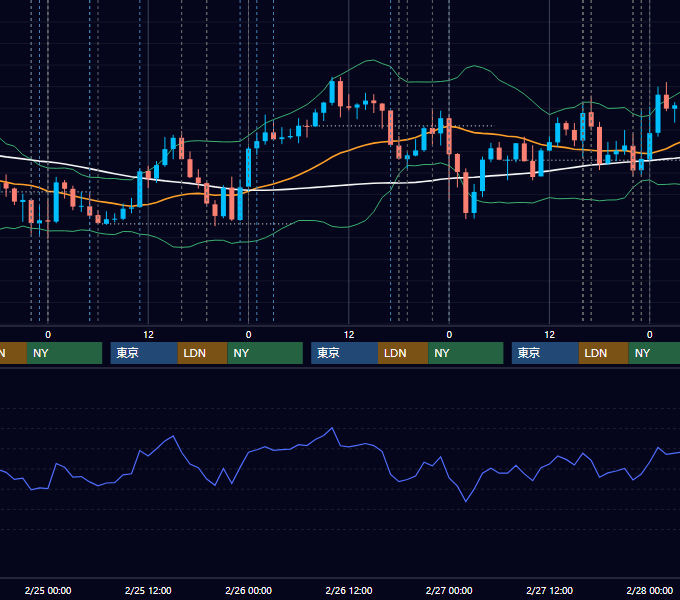Select the 2/26 東京 session block

[344, 353]
